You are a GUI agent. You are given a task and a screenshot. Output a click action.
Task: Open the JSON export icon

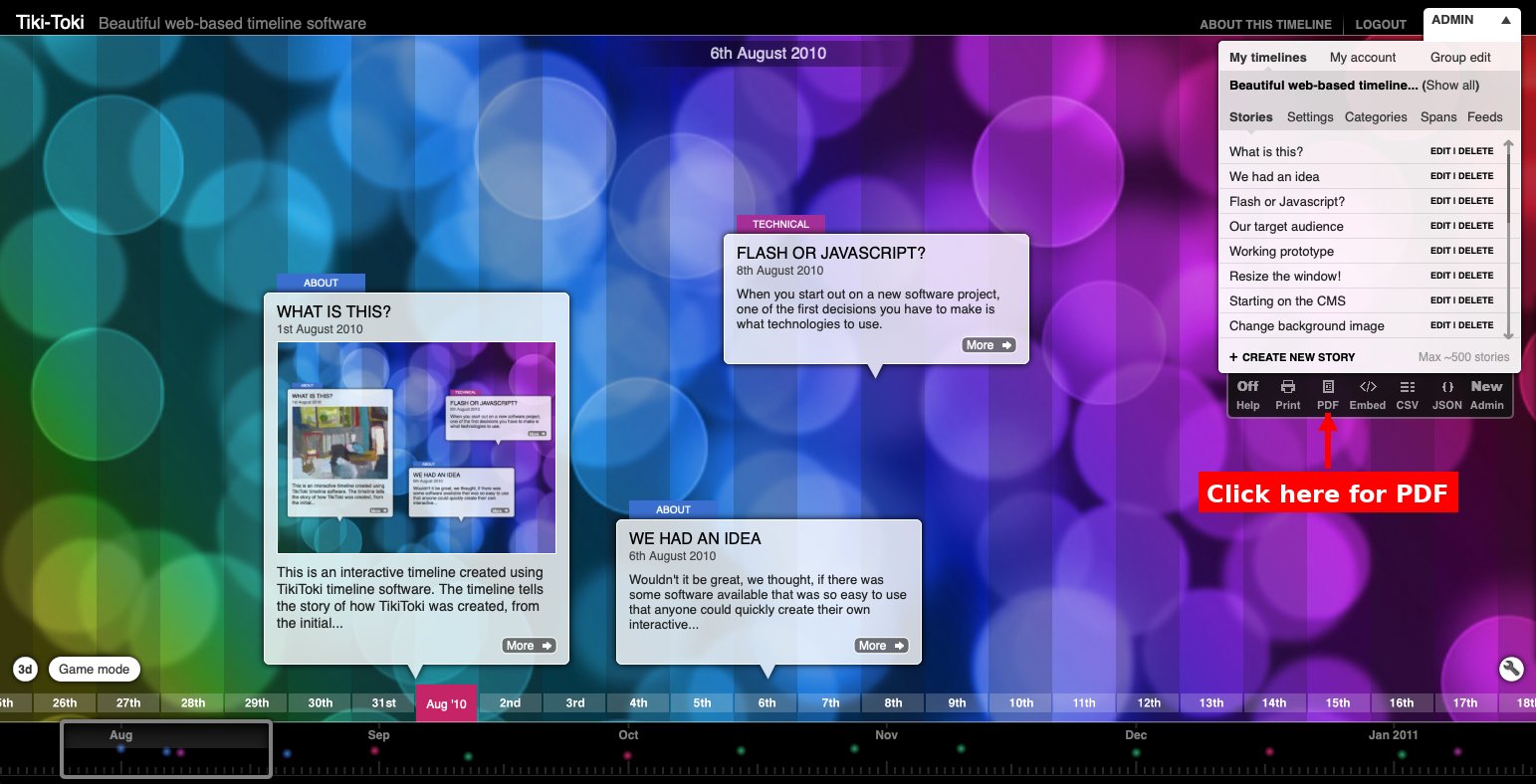pos(1447,395)
